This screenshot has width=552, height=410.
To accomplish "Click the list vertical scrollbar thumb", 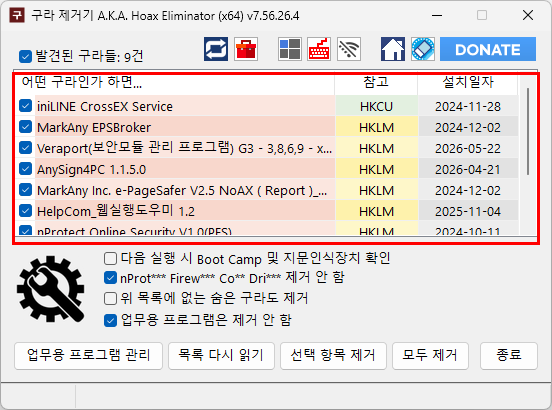I will [x=527, y=131].
